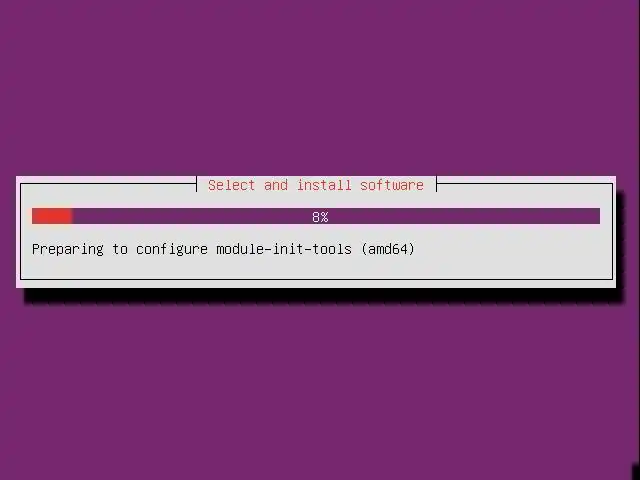Image resolution: width=640 pixels, height=480 pixels.
Task: Click the word and in the dialog title
Action: tap(276, 185)
